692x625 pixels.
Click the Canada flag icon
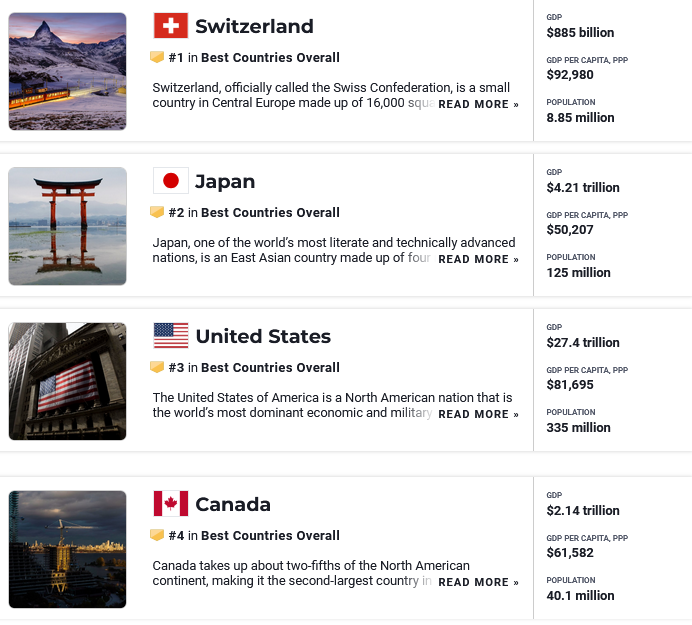pos(171,504)
